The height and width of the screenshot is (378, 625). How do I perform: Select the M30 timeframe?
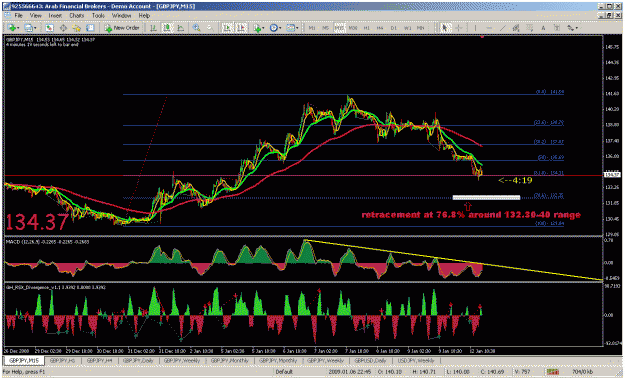pos(353,28)
